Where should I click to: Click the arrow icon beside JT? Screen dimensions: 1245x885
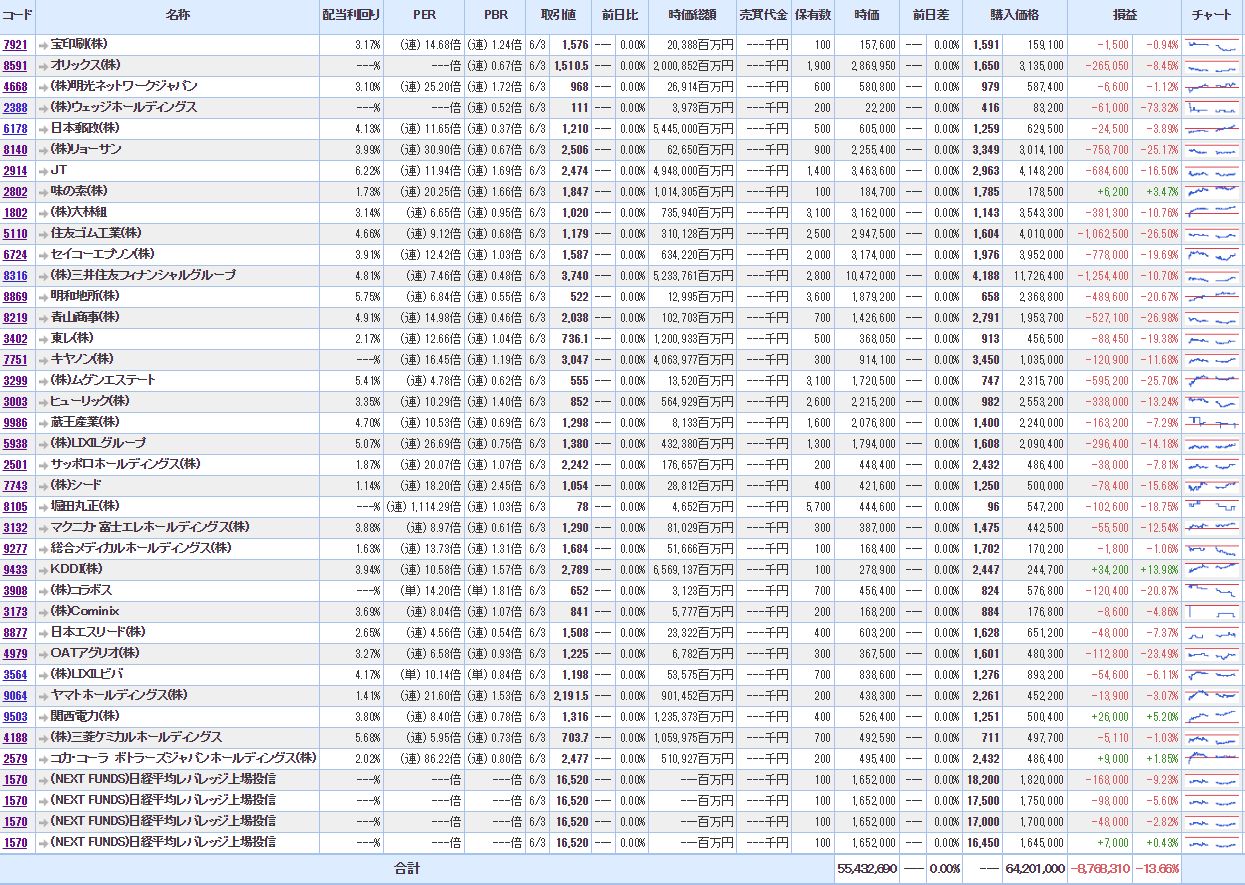tap(43, 171)
